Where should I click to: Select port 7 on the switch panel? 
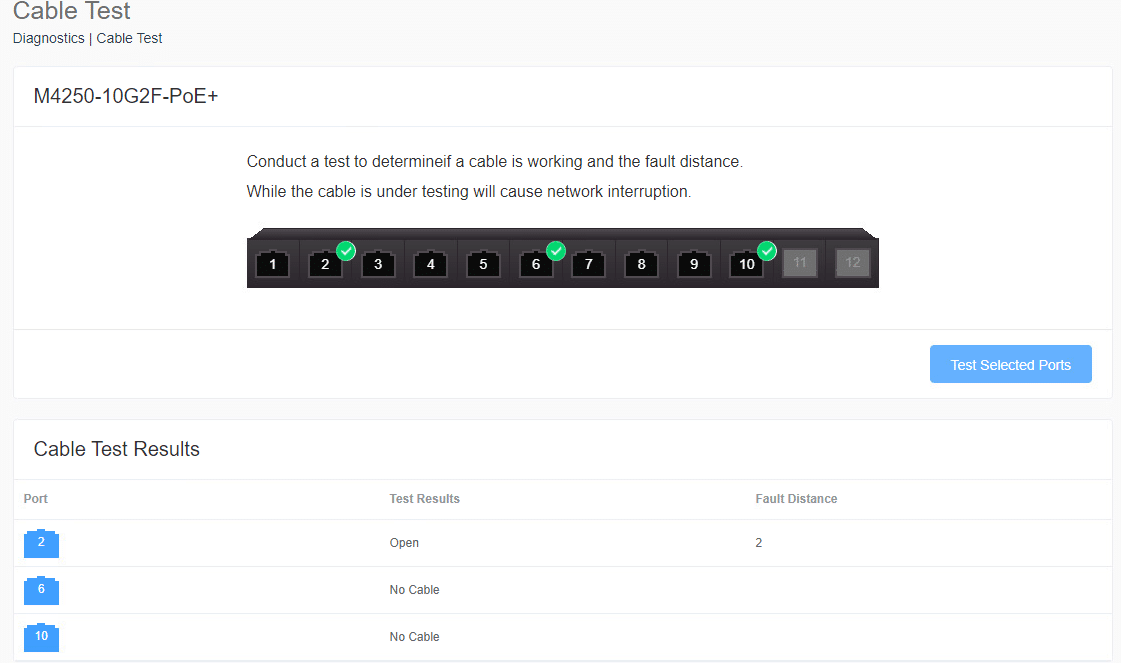pyautogui.click(x=588, y=263)
